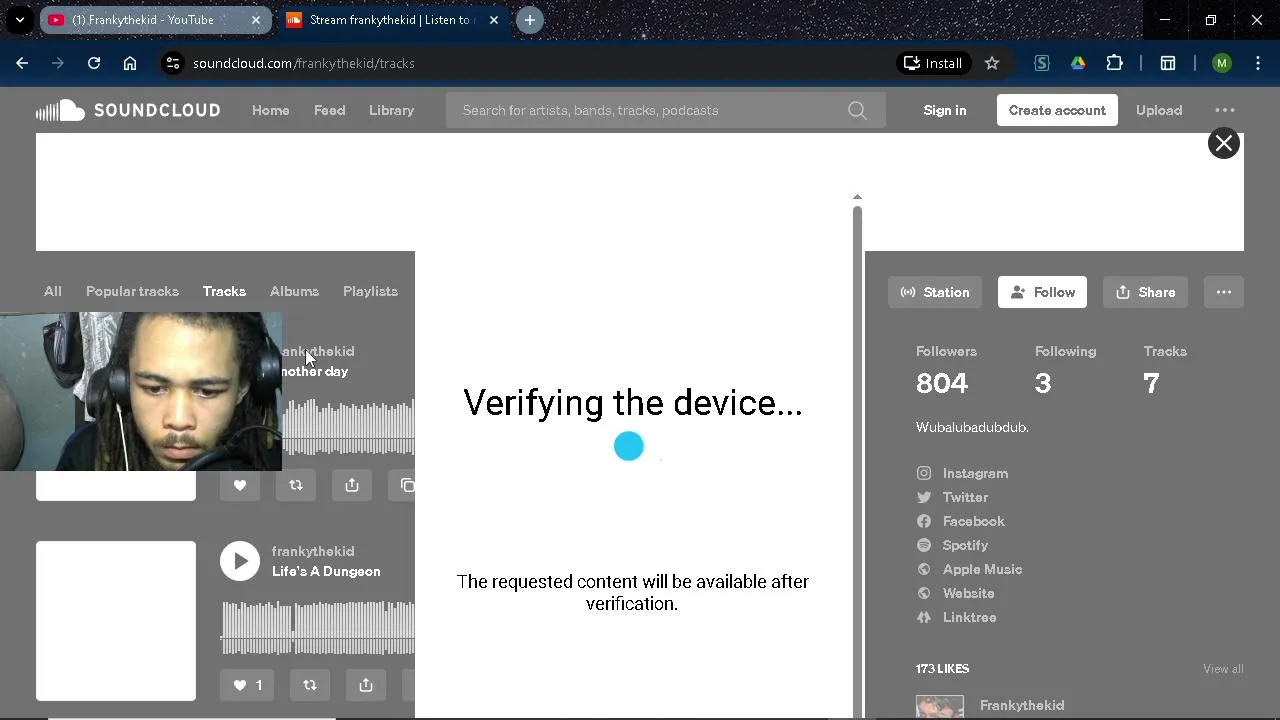Image resolution: width=1280 pixels, height=720 pixels.
Task: Go back to the previous page
Action: tap(22, 63)
